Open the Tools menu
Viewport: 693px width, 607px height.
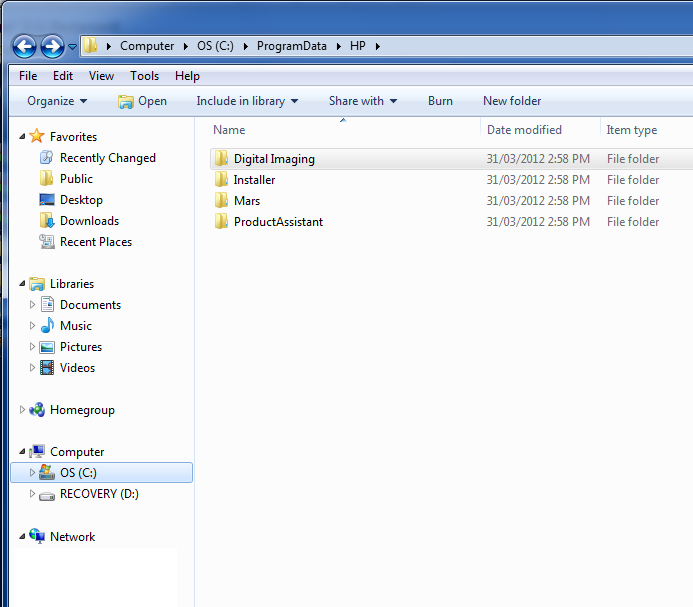click(x=144, y=76)
